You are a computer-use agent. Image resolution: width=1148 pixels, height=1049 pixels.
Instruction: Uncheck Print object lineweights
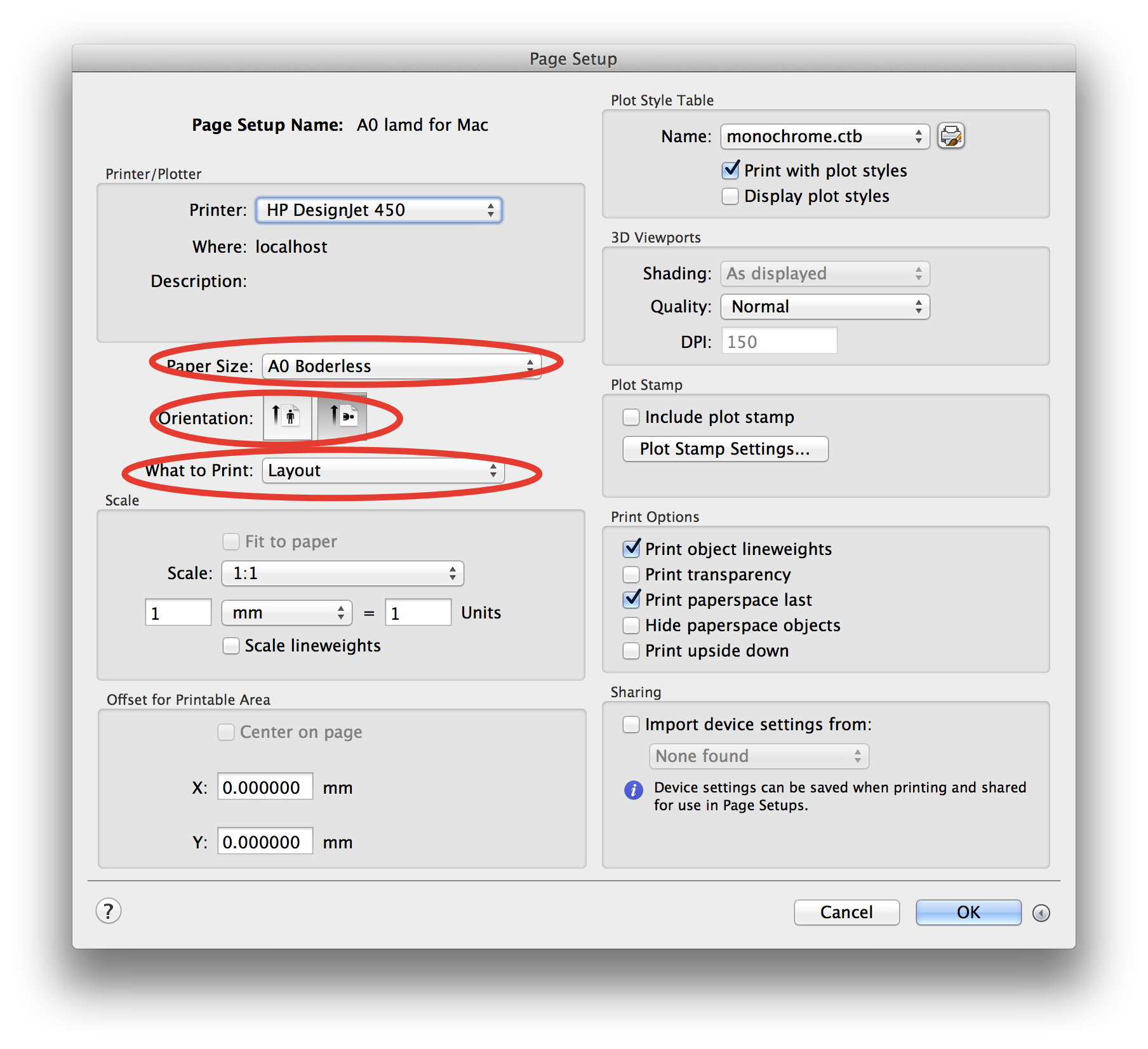(x=631, y=549)
